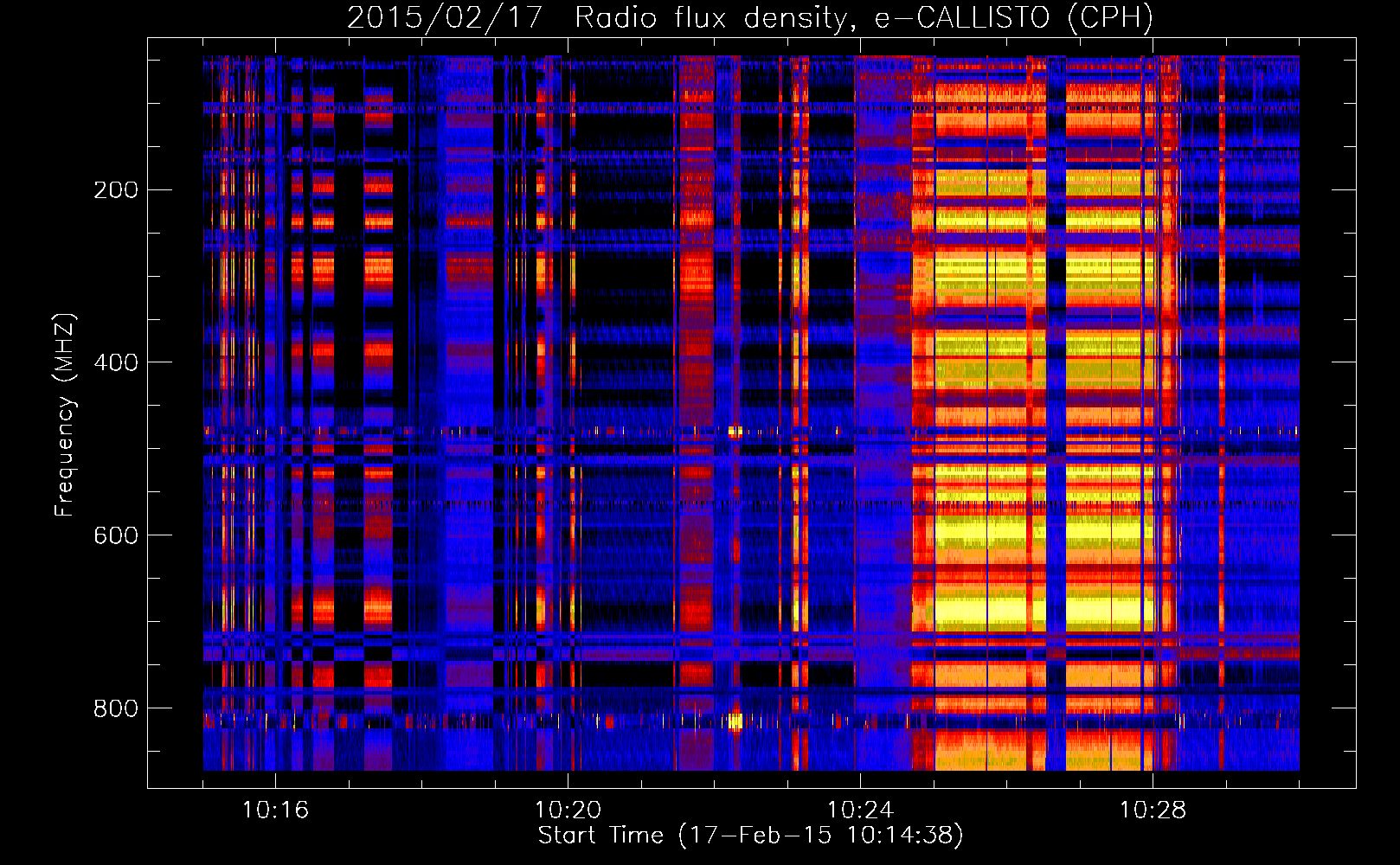Click the 10:24 time tick label
This screenshot has width=1400, height=865.
pyautogui.click(x=860, y=811)
